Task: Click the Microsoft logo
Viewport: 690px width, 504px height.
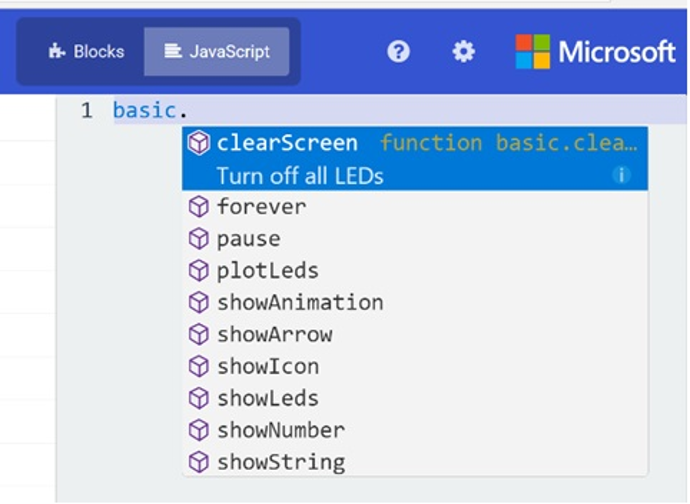Action: tap(595, 51)
